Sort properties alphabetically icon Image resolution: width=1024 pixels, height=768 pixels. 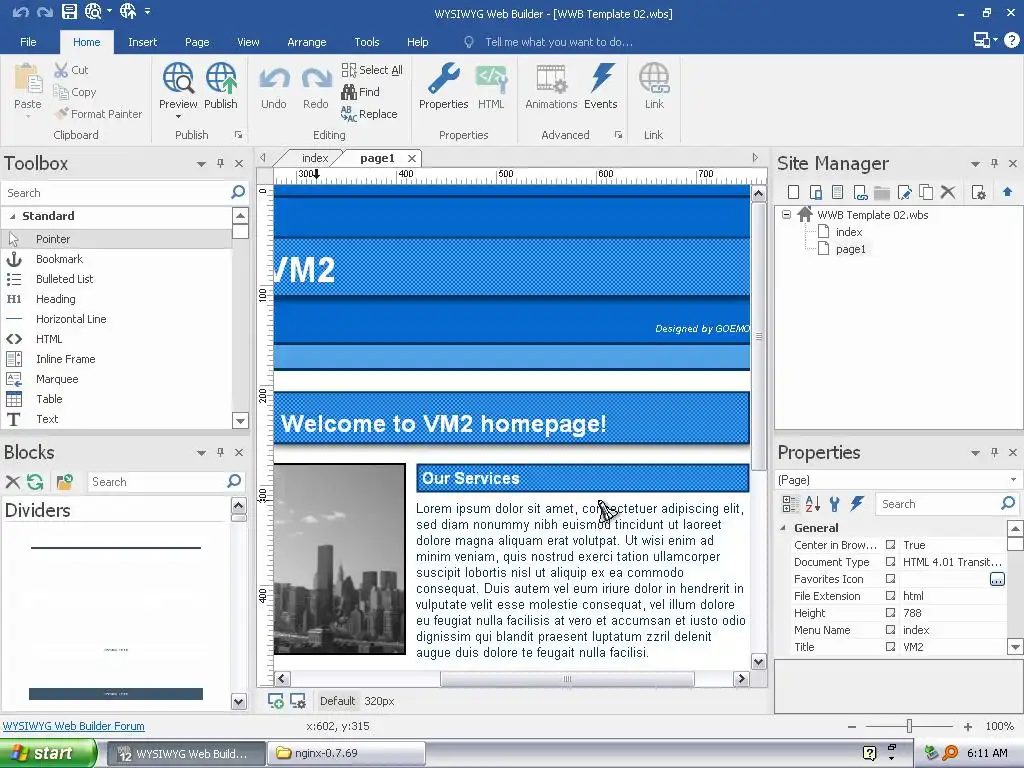812,504
